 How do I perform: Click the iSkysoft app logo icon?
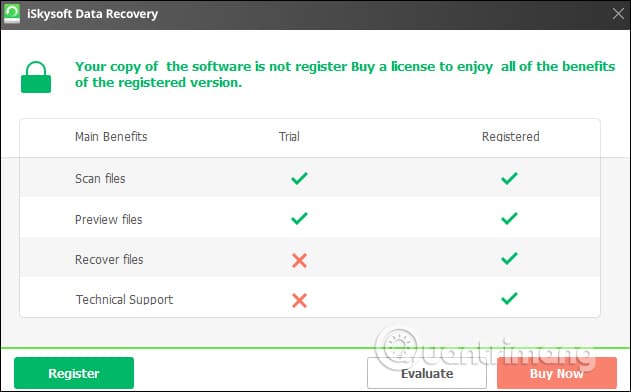(x=12, y=13)
